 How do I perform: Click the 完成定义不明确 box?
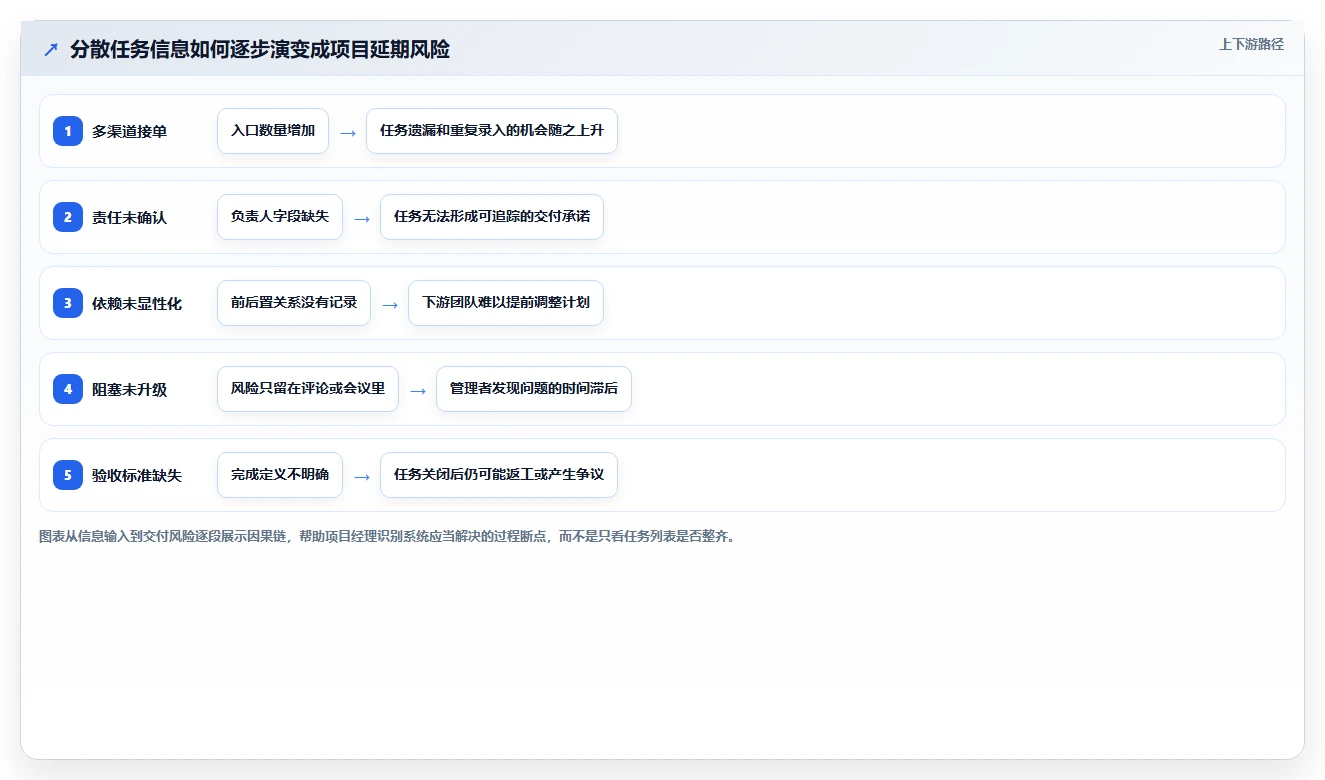pos(280,475)
